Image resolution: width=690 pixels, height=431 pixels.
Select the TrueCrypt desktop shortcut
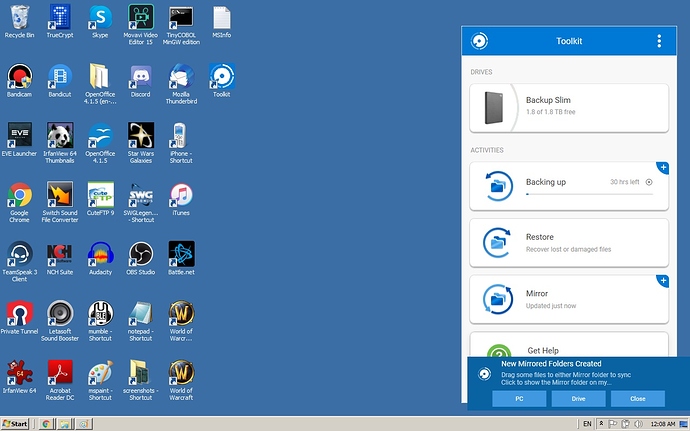[x=60, y=22]
